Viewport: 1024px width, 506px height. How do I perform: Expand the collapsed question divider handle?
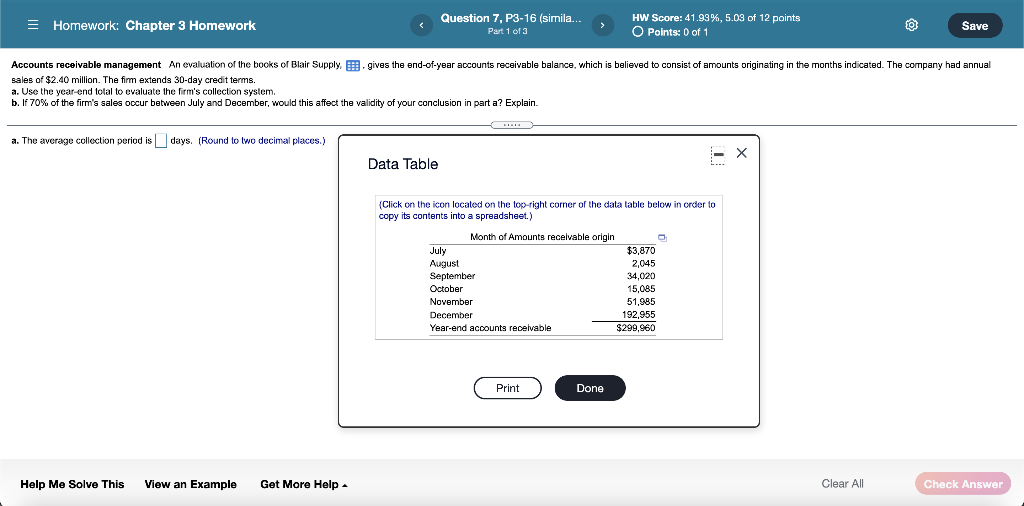[x=512, y=125]
